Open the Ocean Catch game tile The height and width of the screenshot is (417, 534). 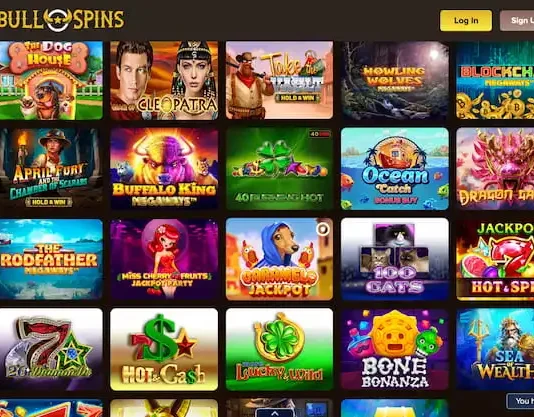pyautogui.click(x=395, y=169)
